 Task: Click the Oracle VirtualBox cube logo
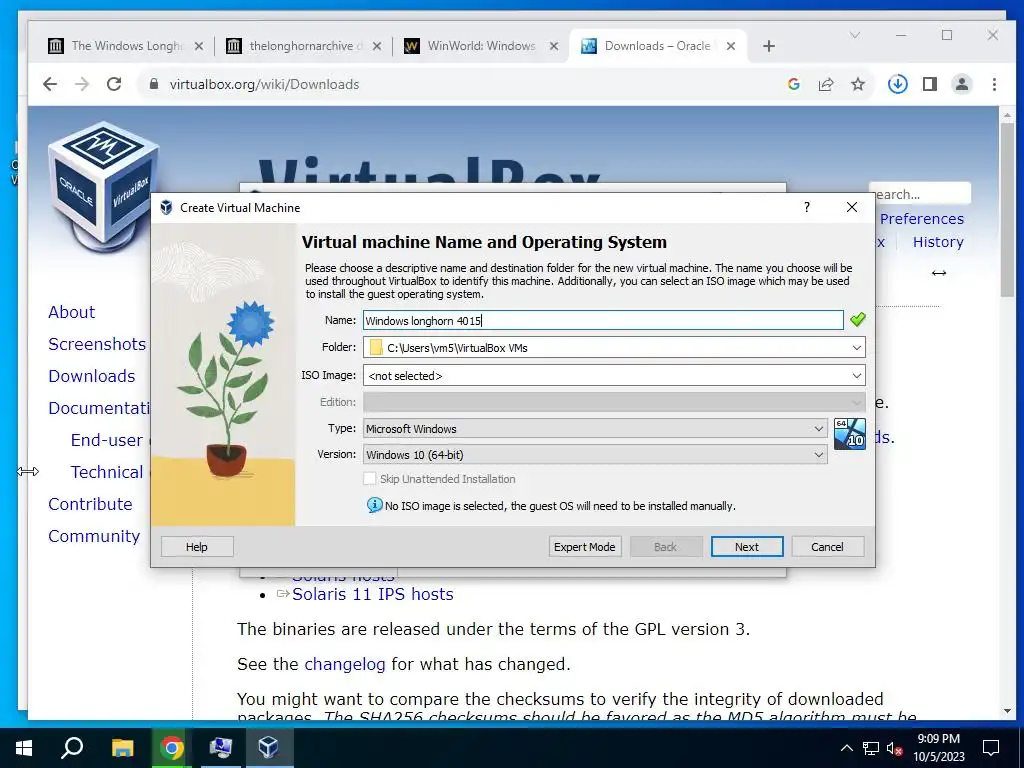(x=104, y=186)
